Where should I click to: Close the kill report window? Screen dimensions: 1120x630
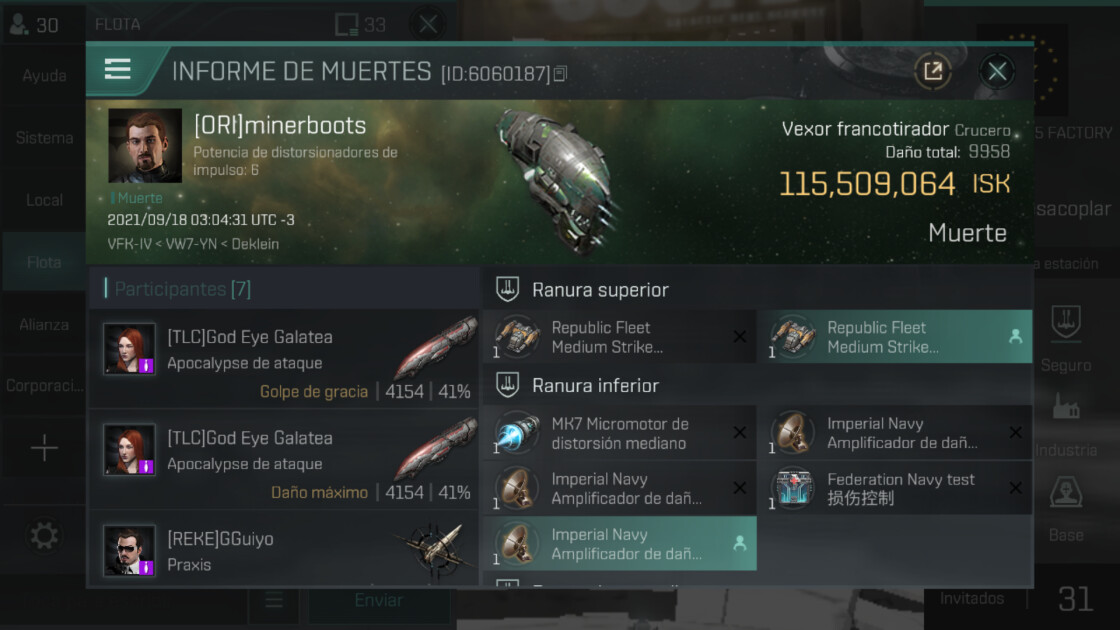[x=997, y=71]
